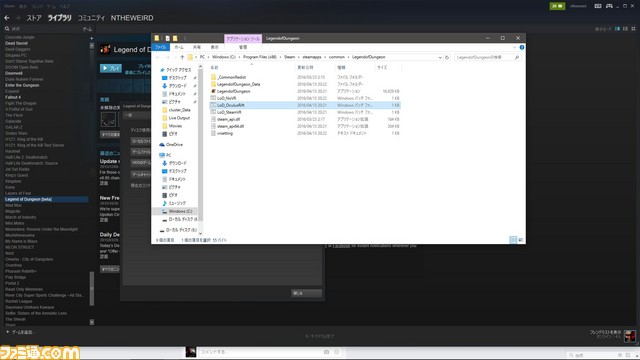Click the achievement thumbnail in Steam

[108, 119]
